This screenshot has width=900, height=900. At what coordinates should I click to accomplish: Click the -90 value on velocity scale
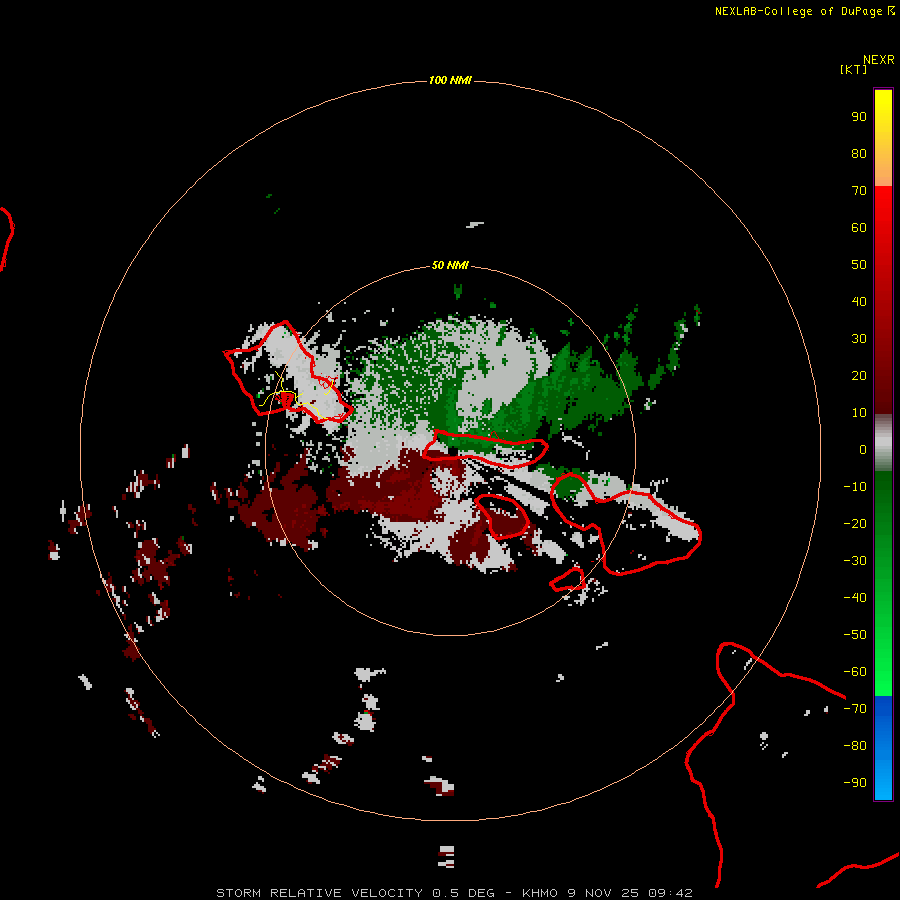[855, 782]
